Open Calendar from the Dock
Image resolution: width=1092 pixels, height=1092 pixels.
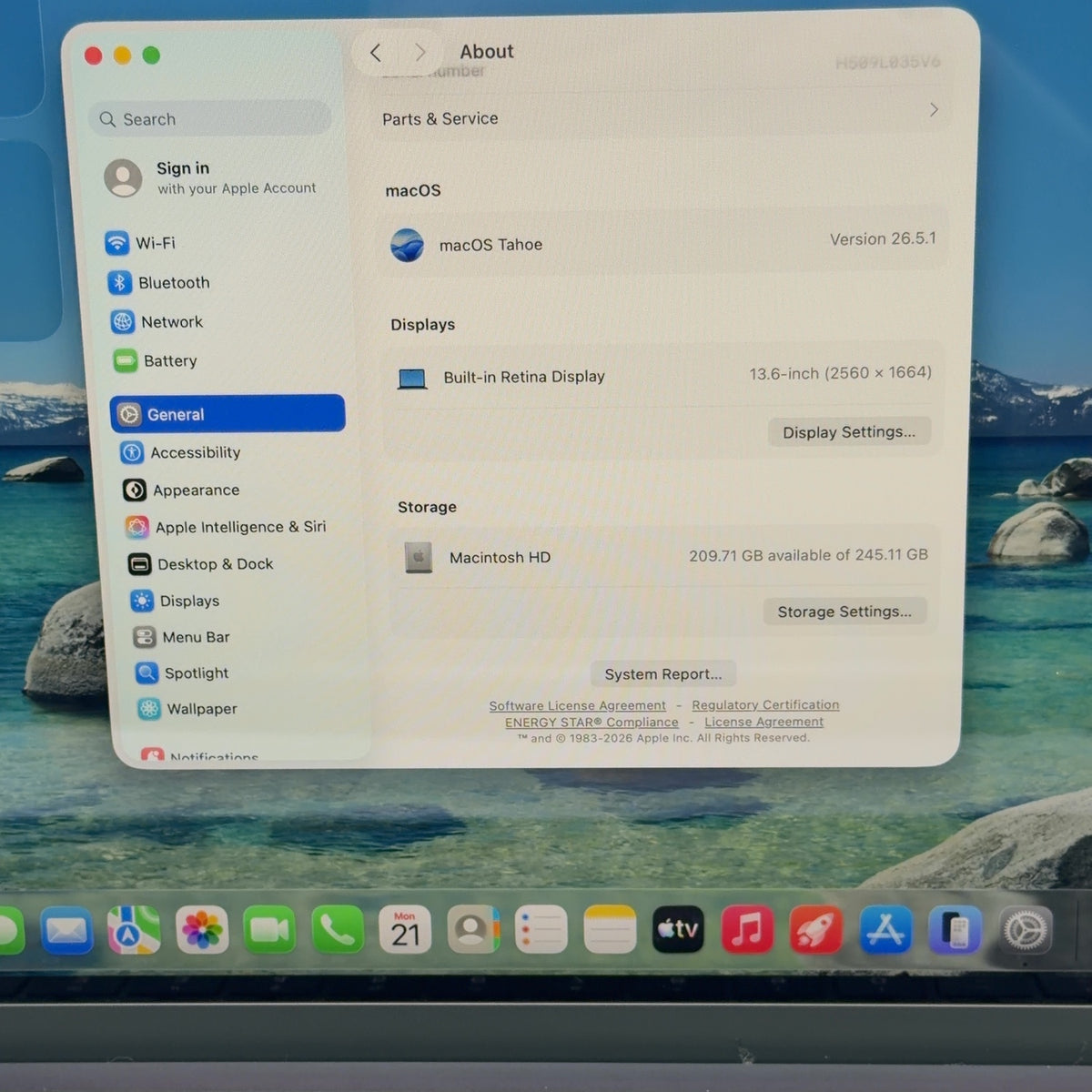coord(405,930)
